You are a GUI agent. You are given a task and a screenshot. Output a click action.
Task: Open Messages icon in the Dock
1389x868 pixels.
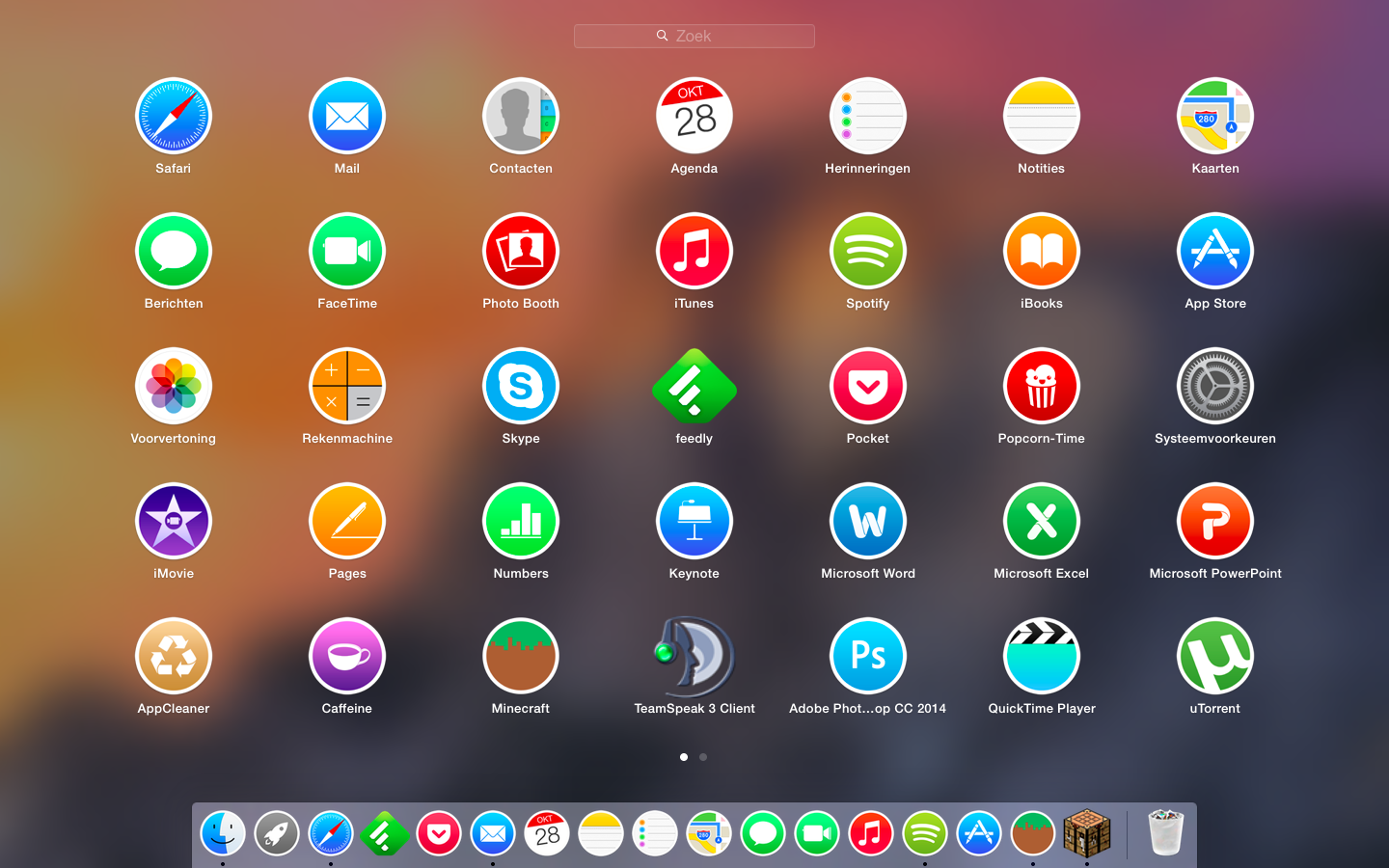coord(763,833)
